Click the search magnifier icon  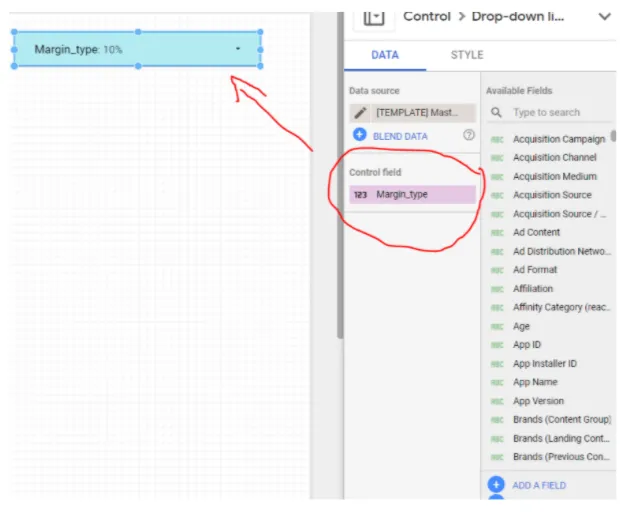pyautogui.click(x=496, y=112)
